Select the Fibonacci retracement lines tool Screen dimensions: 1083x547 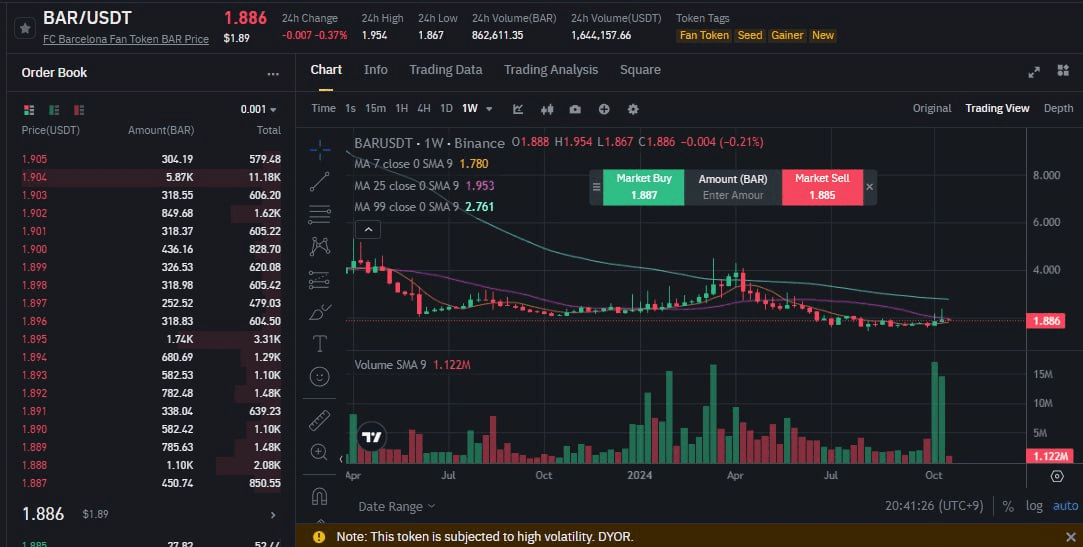pyautogui.click(x=320, y=215)
